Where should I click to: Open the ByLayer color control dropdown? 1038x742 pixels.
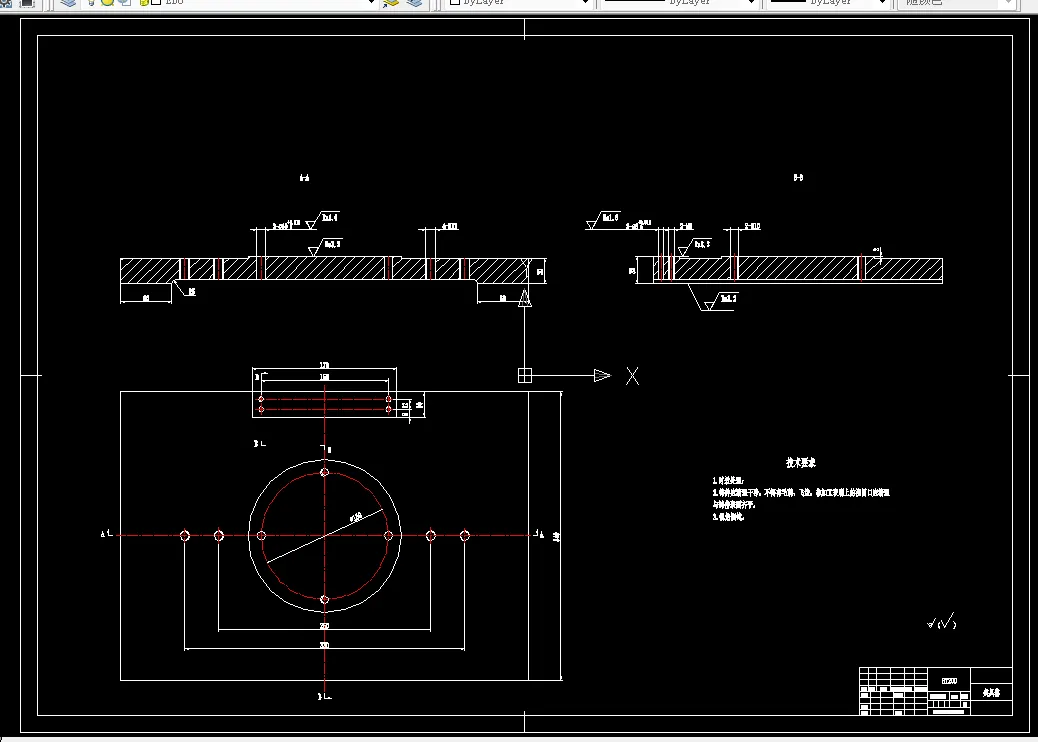pos(585,3)
